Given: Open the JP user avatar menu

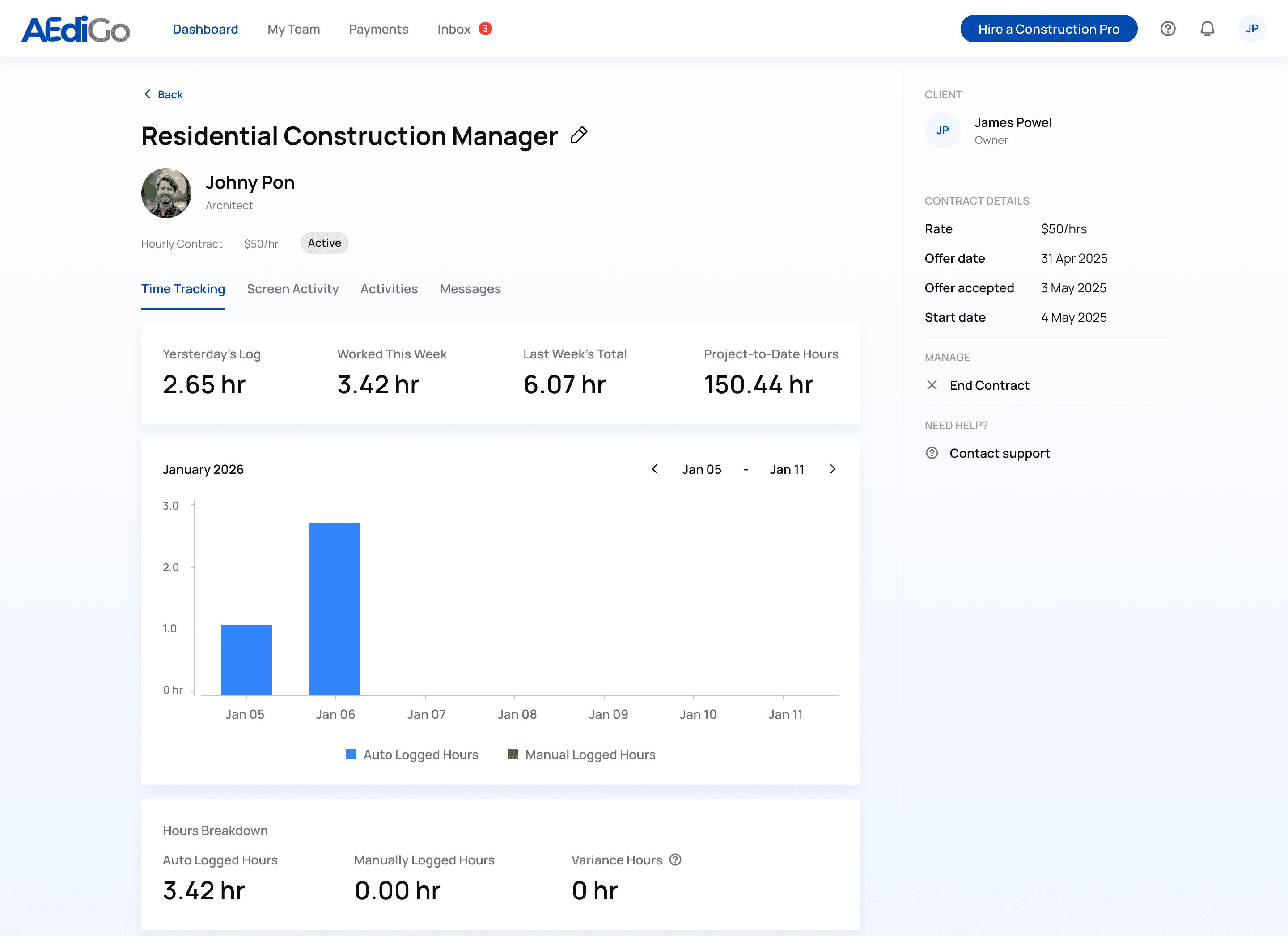Looking at the screenshot, I should (x=1252, y=29).
